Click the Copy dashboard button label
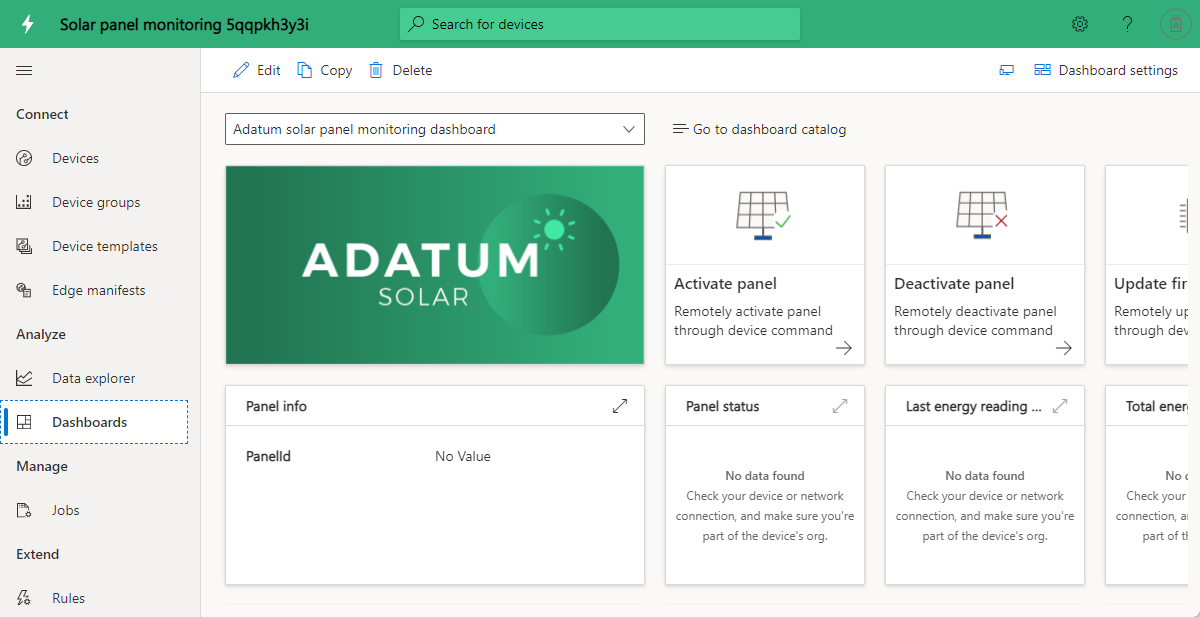 pos(336,70)
